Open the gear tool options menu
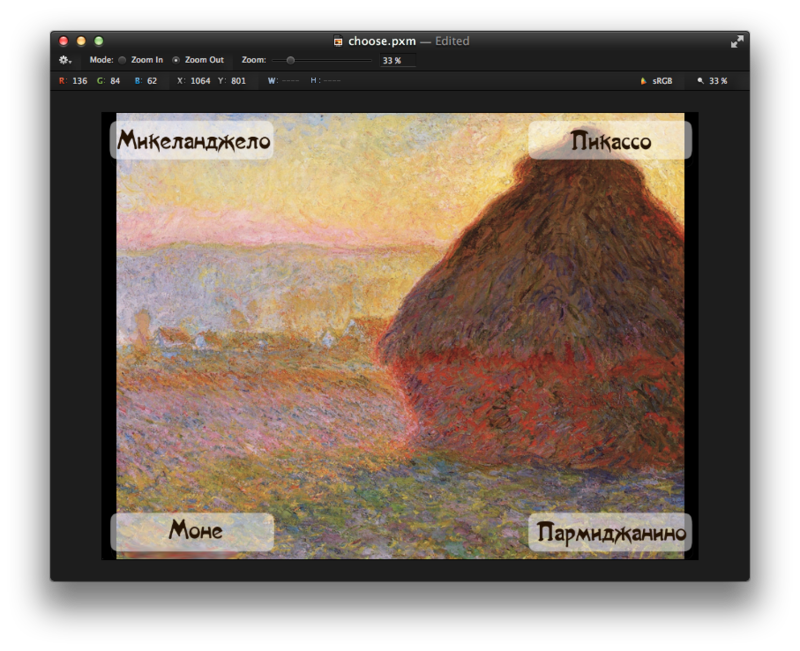The height and width of the screenshot is (651, 800). click(x=65, y=60)
